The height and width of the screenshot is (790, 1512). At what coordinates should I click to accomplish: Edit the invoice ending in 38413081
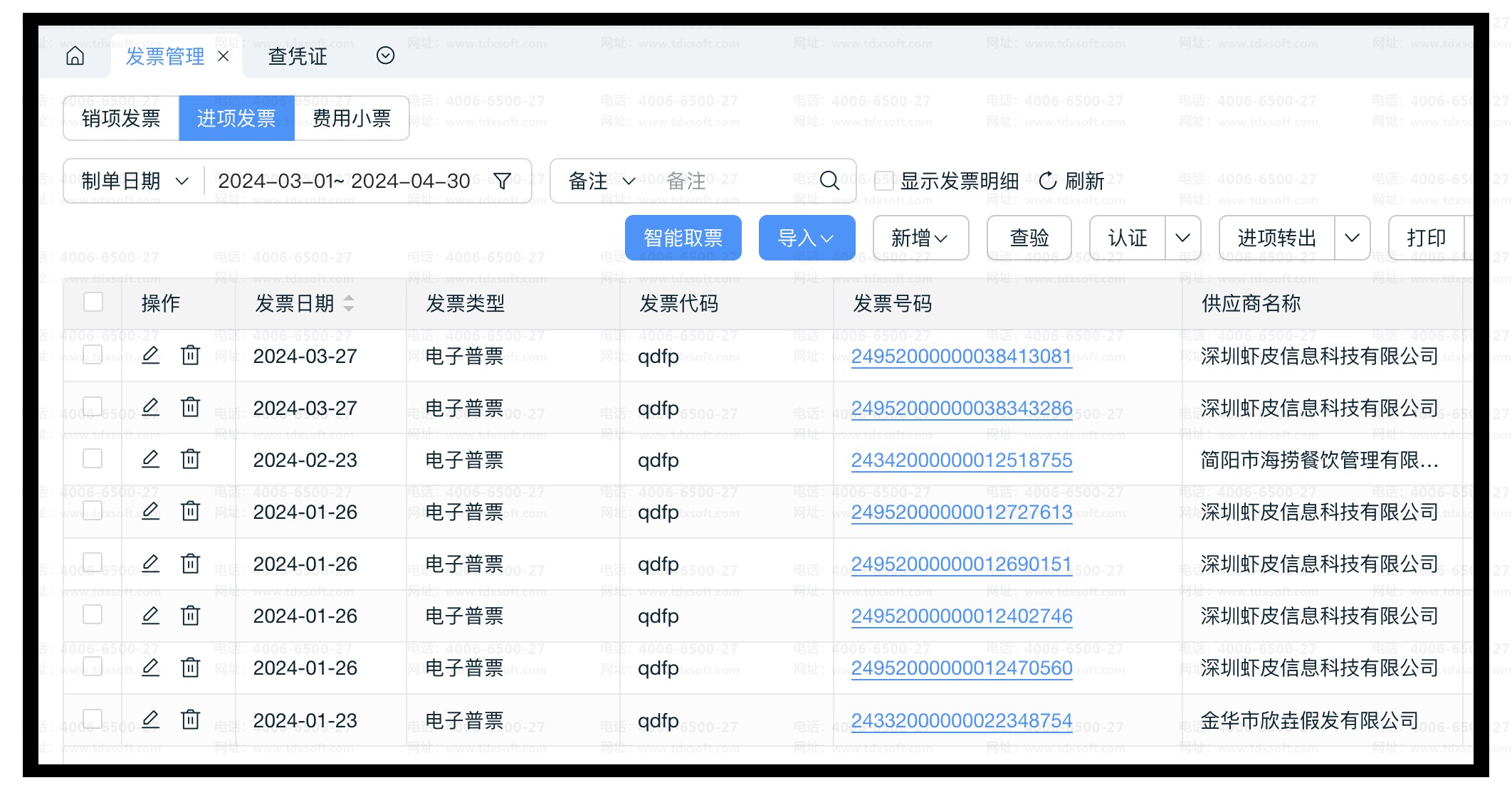150,354
